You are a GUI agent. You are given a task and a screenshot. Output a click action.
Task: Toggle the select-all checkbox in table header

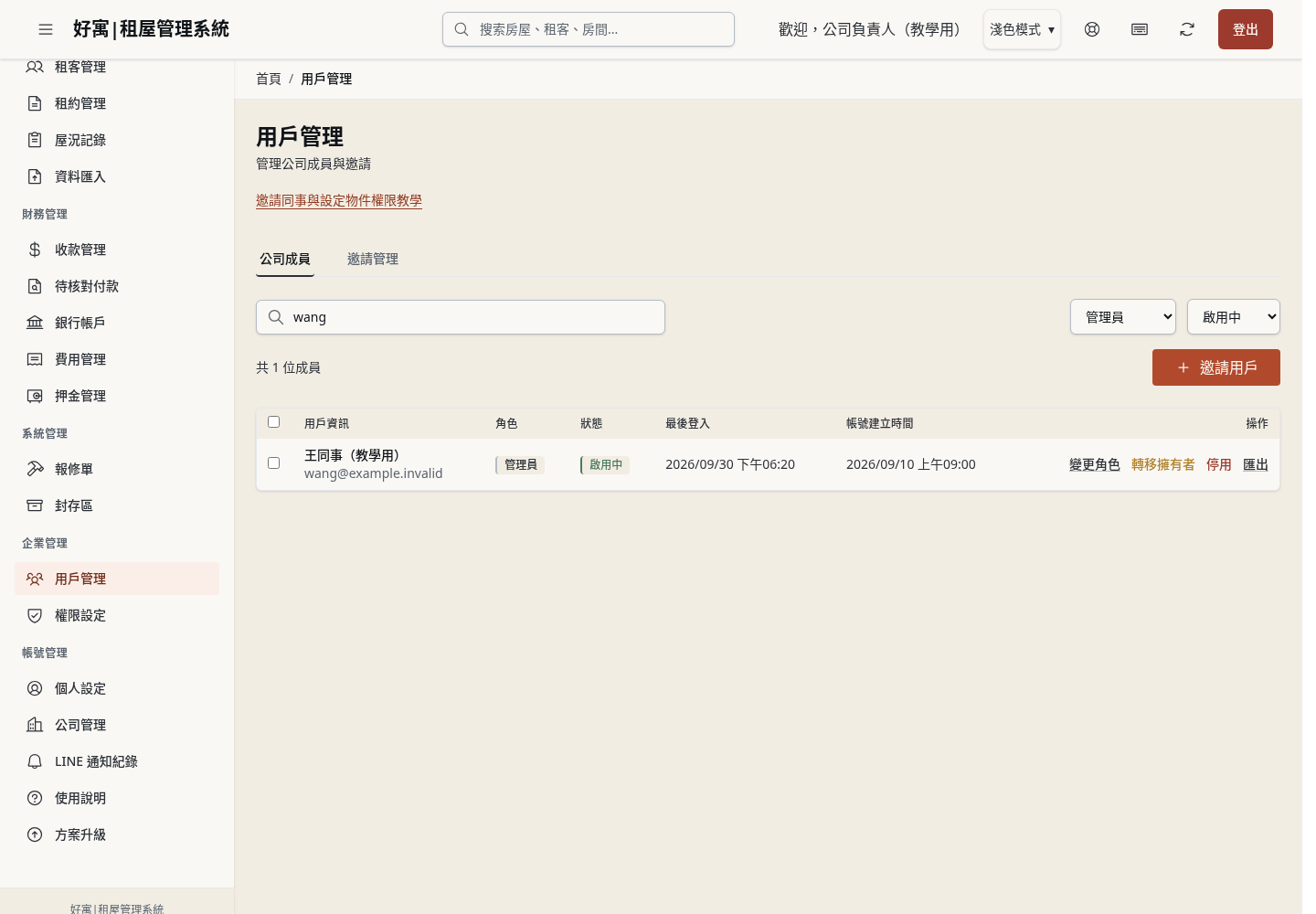pos(273,421)
